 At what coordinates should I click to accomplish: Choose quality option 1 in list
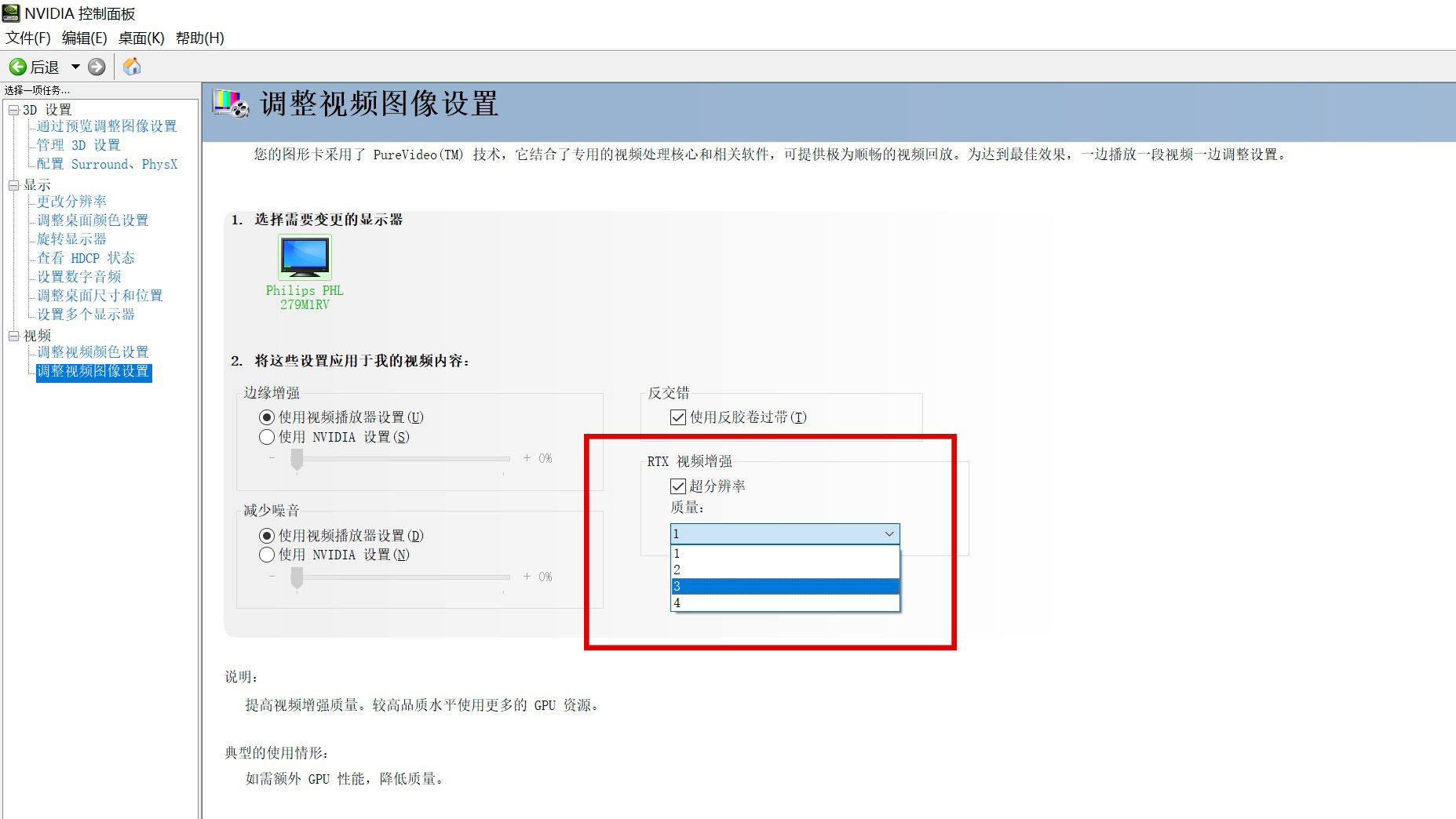point(785,554)
